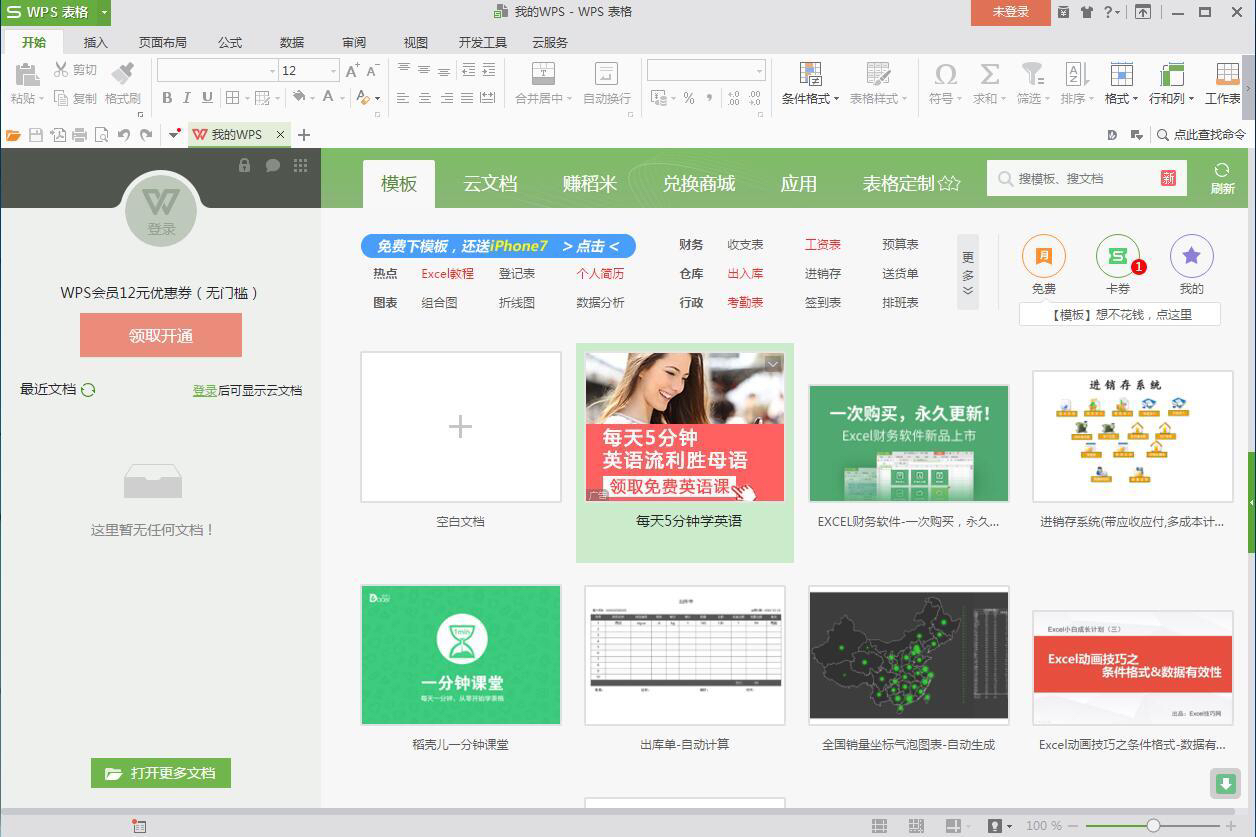
Task: Click the Percent style icon
Action: point(689,98)
